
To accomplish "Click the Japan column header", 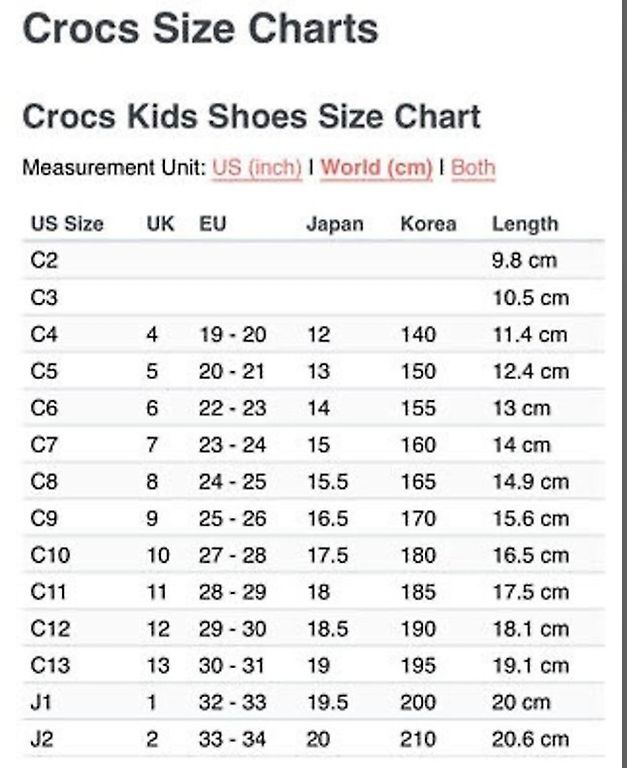I will pos(335,224).
